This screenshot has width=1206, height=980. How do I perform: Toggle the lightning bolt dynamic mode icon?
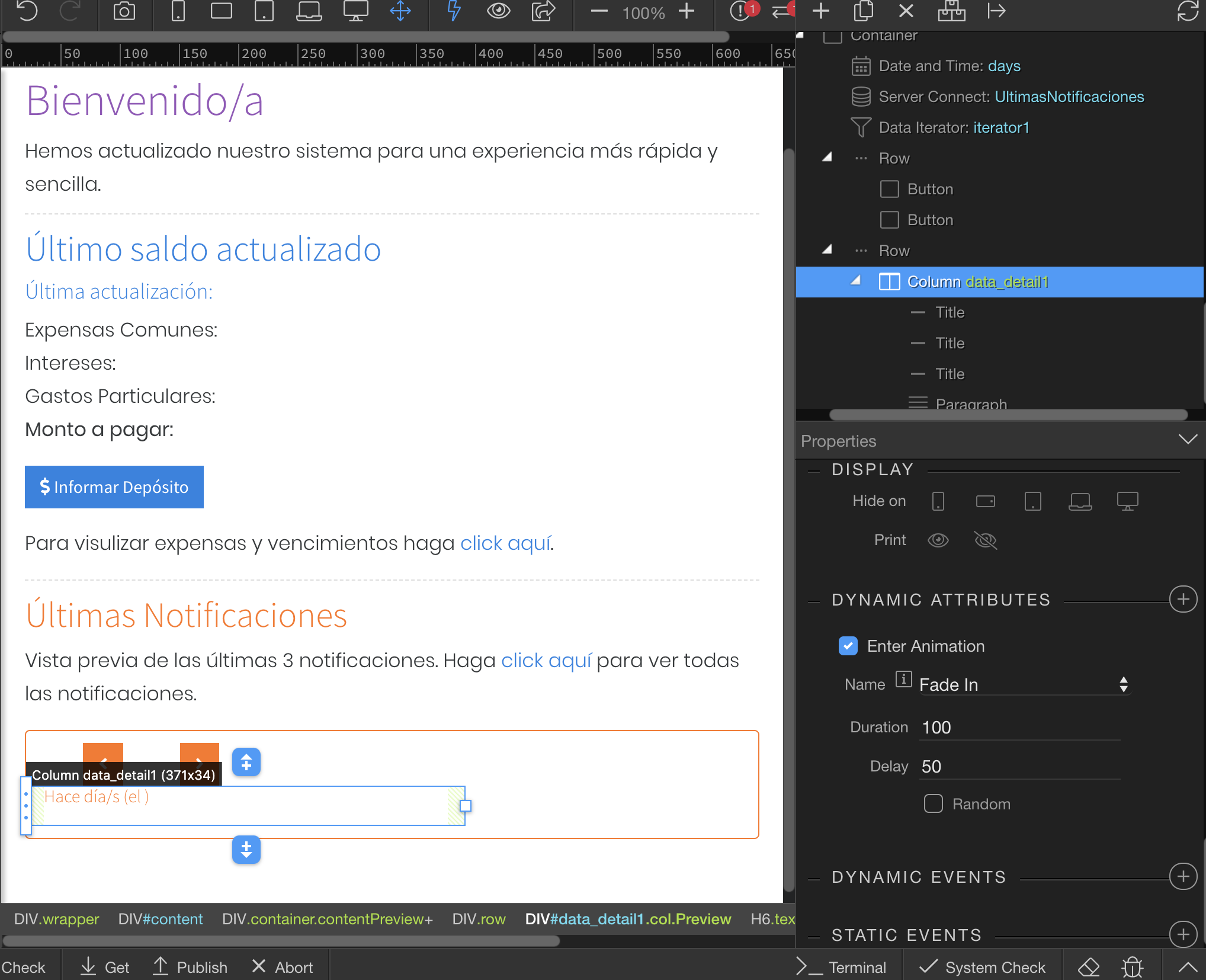454,11
